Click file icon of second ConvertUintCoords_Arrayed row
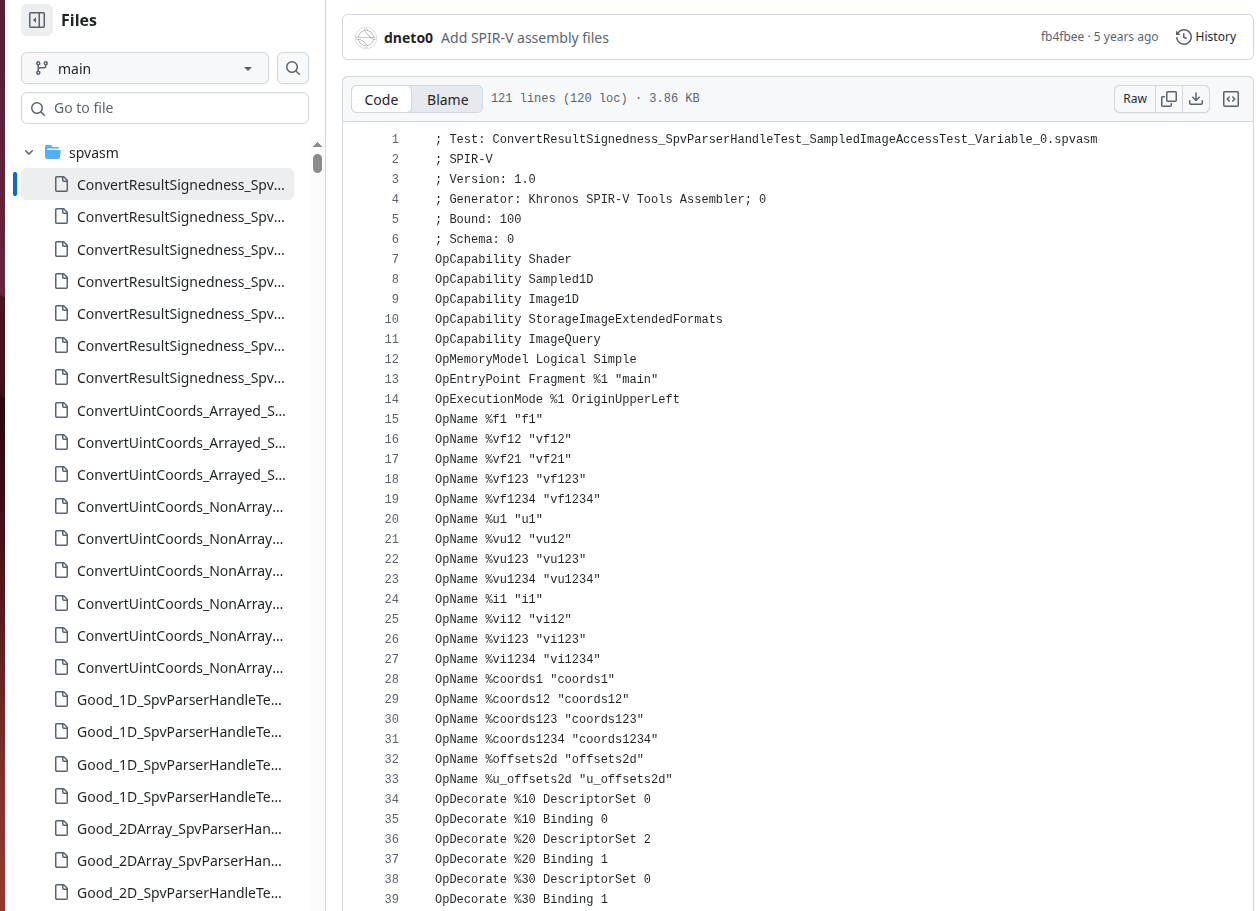Screen dimensions: 1256x911 [x=61, y=442]
